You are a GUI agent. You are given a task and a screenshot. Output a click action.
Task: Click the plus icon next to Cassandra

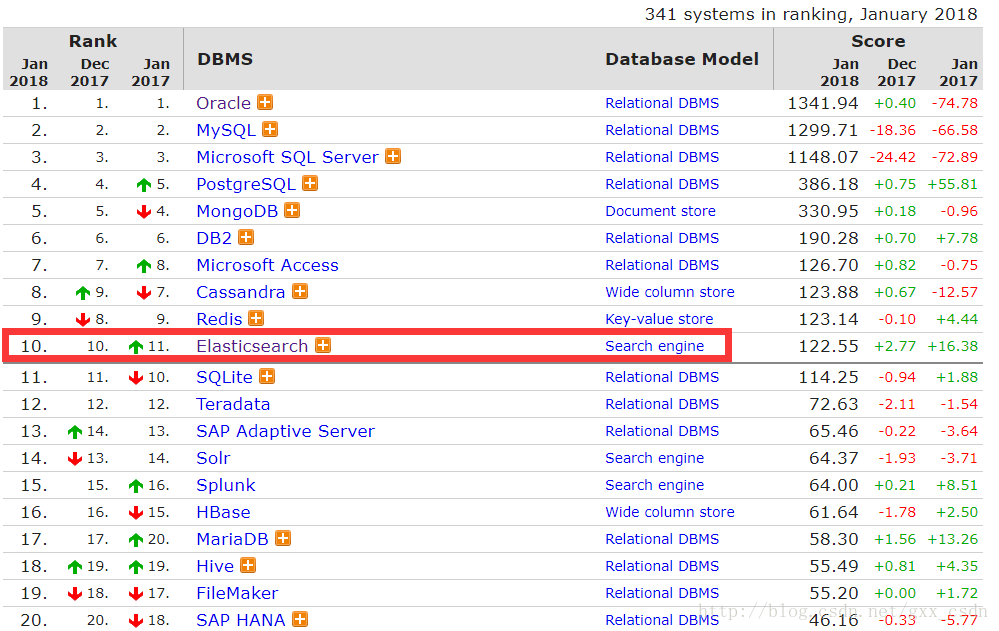click(299, 291)
